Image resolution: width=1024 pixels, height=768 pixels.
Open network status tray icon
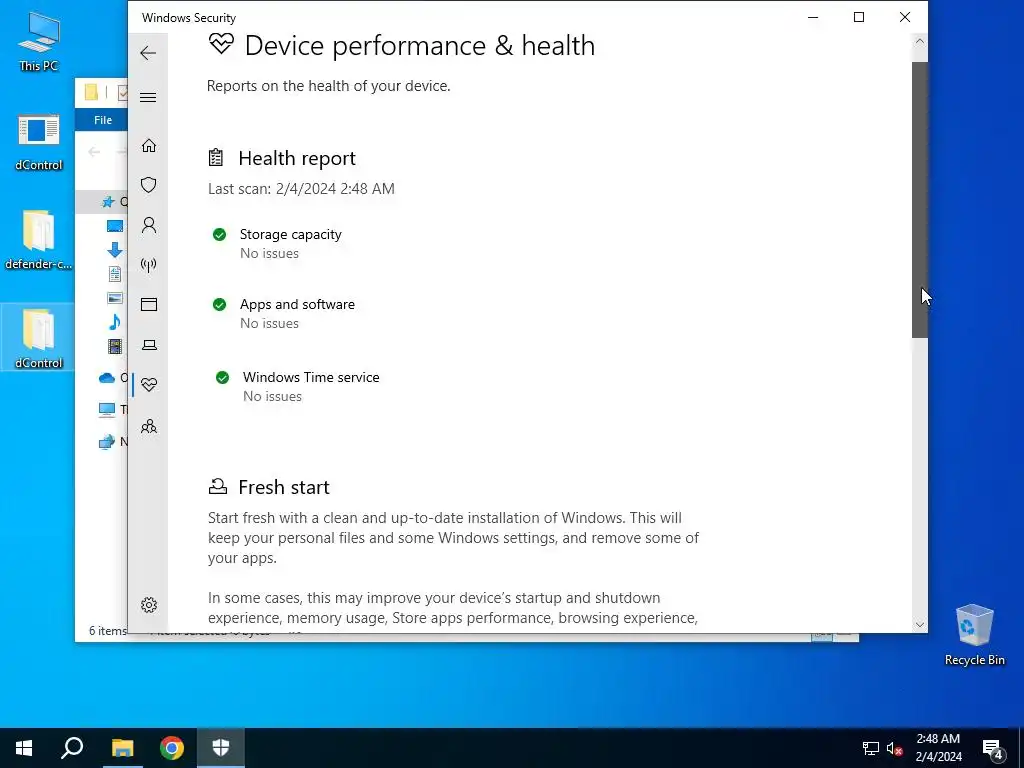[x=871, y=748]
